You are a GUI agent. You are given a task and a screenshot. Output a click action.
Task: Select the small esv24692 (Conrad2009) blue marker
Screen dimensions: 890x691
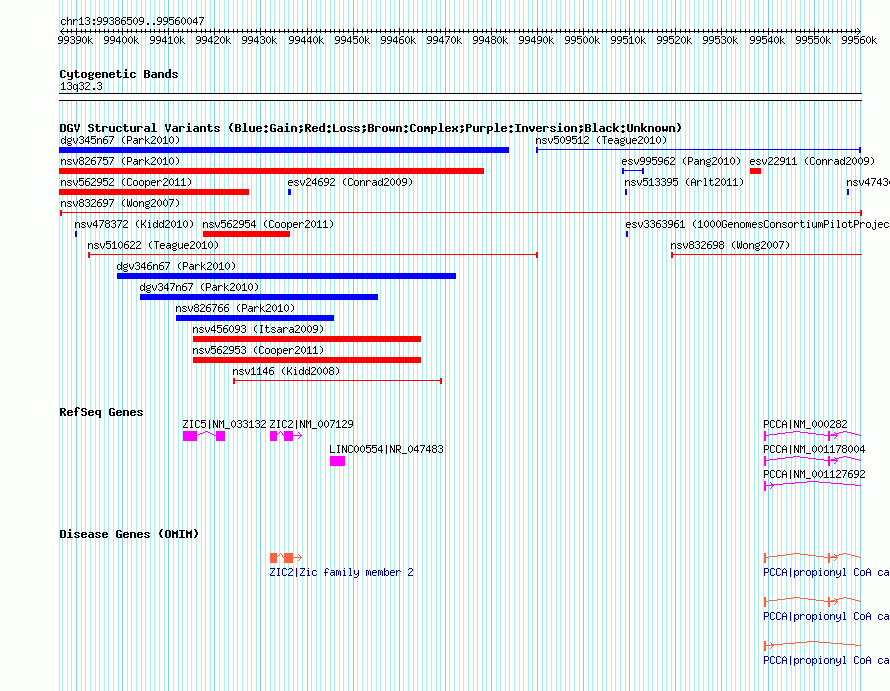pos(289,192)
